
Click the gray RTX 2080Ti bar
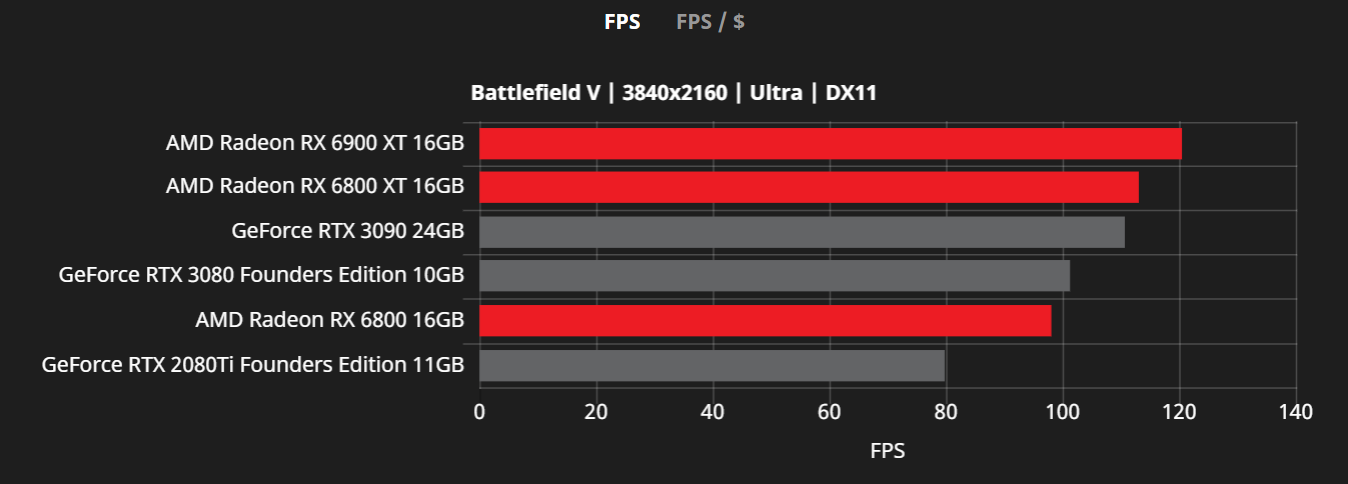712,366
